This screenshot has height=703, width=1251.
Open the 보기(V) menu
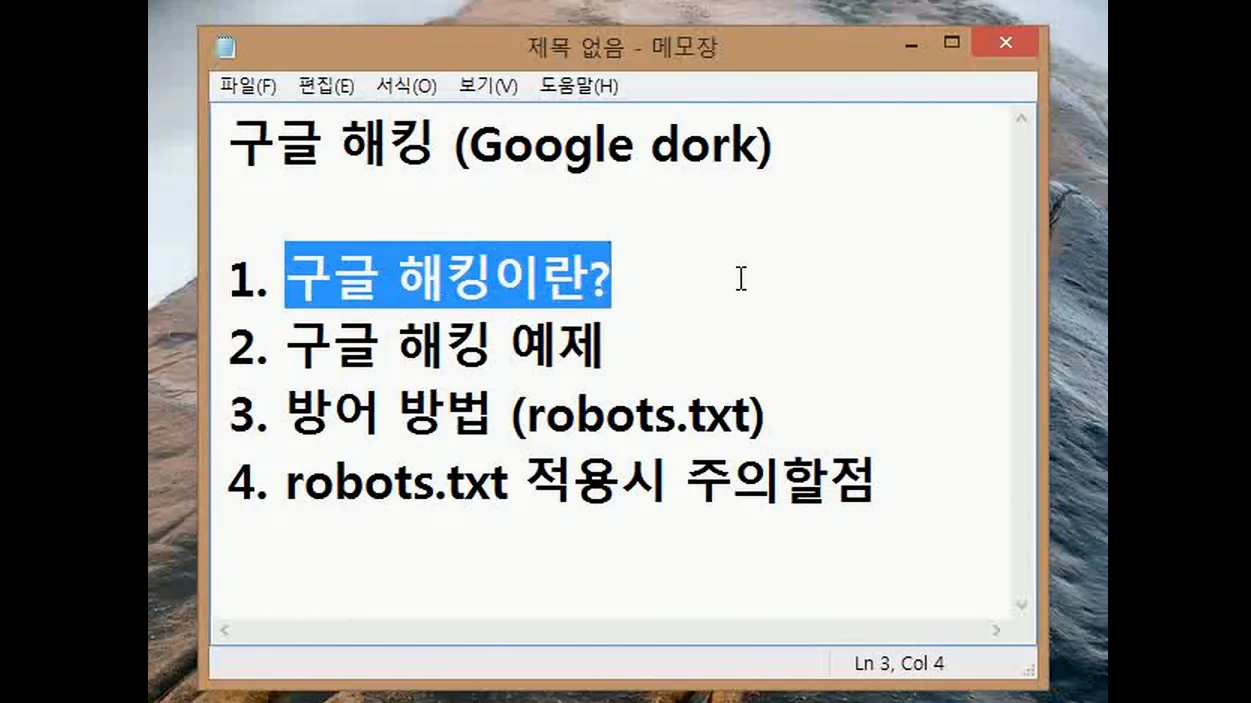tap(488, 86)
